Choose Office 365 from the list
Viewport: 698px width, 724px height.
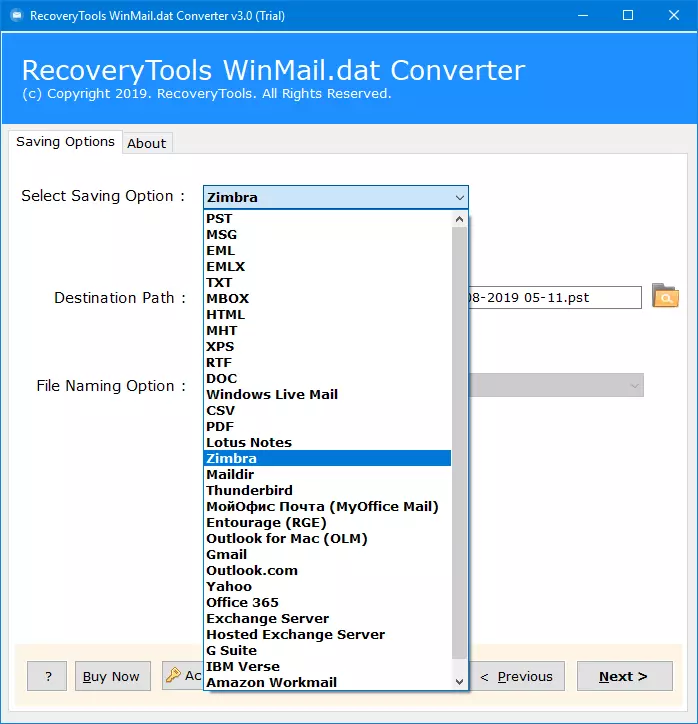242,602
